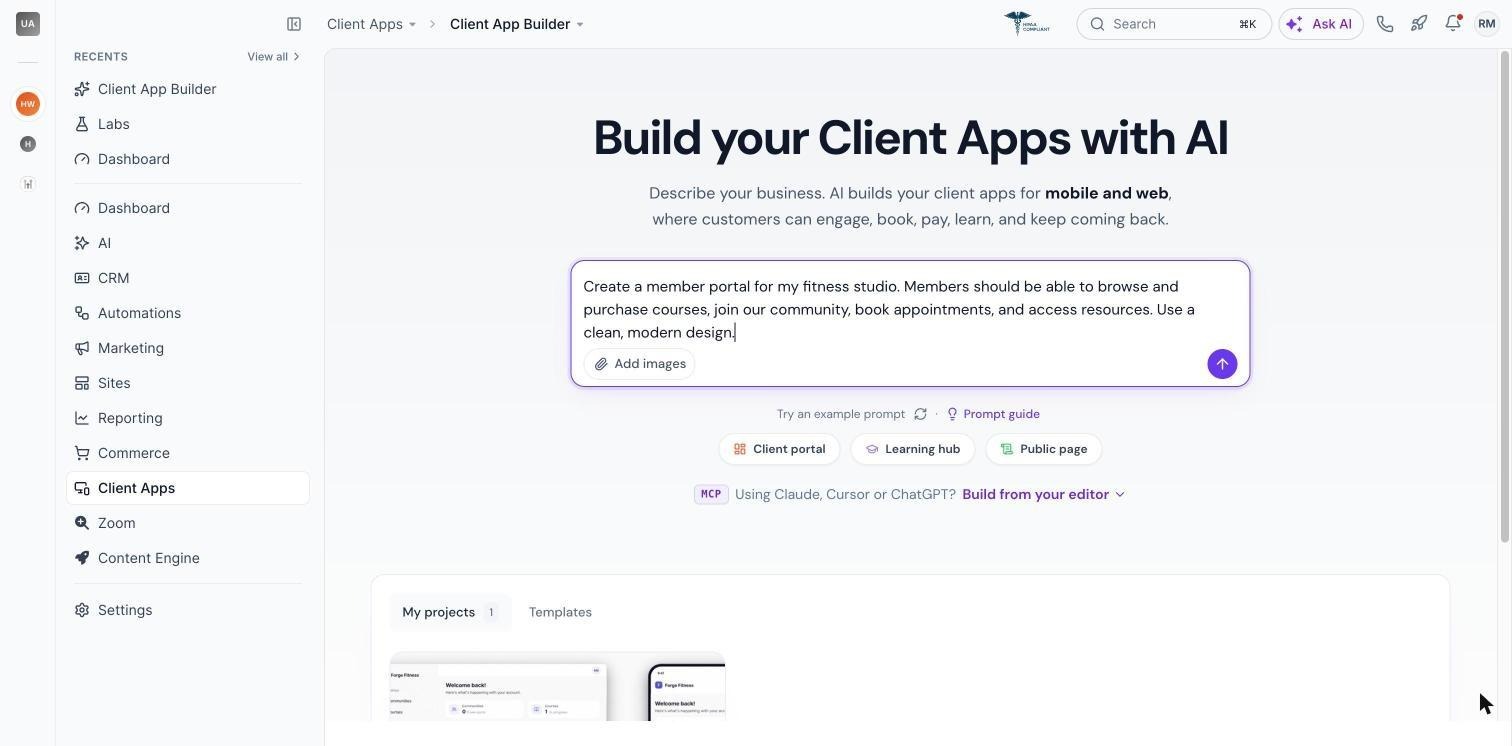Image resolution: width=1512 pixels, height=746 pixels.
Task: Click the page vertical scrollbar
Action: tap(1504, 297)
